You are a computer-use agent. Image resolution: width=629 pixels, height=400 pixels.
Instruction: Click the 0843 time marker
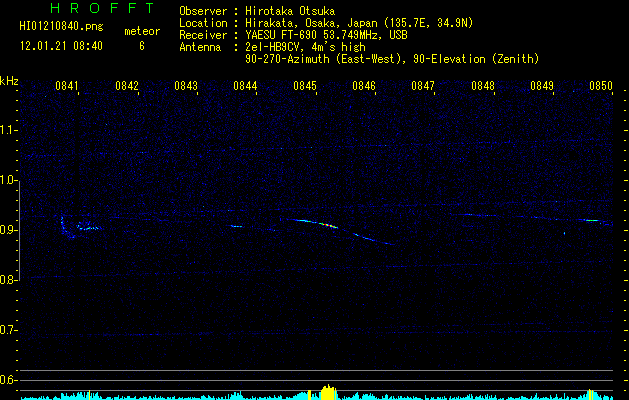[x=186, y=86]
